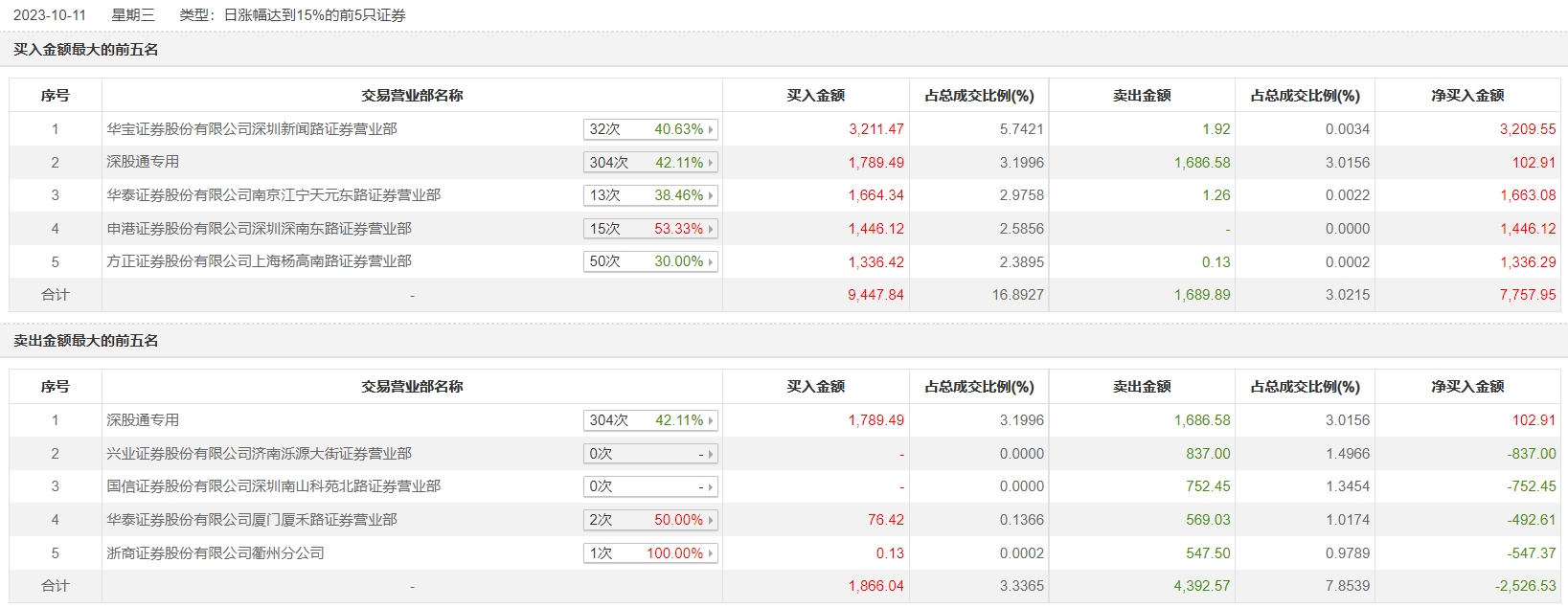The image size is (1568, 608).
Task: Expand the 0次 box for 兴业证券 row
Action: click(x=650, y=454)
